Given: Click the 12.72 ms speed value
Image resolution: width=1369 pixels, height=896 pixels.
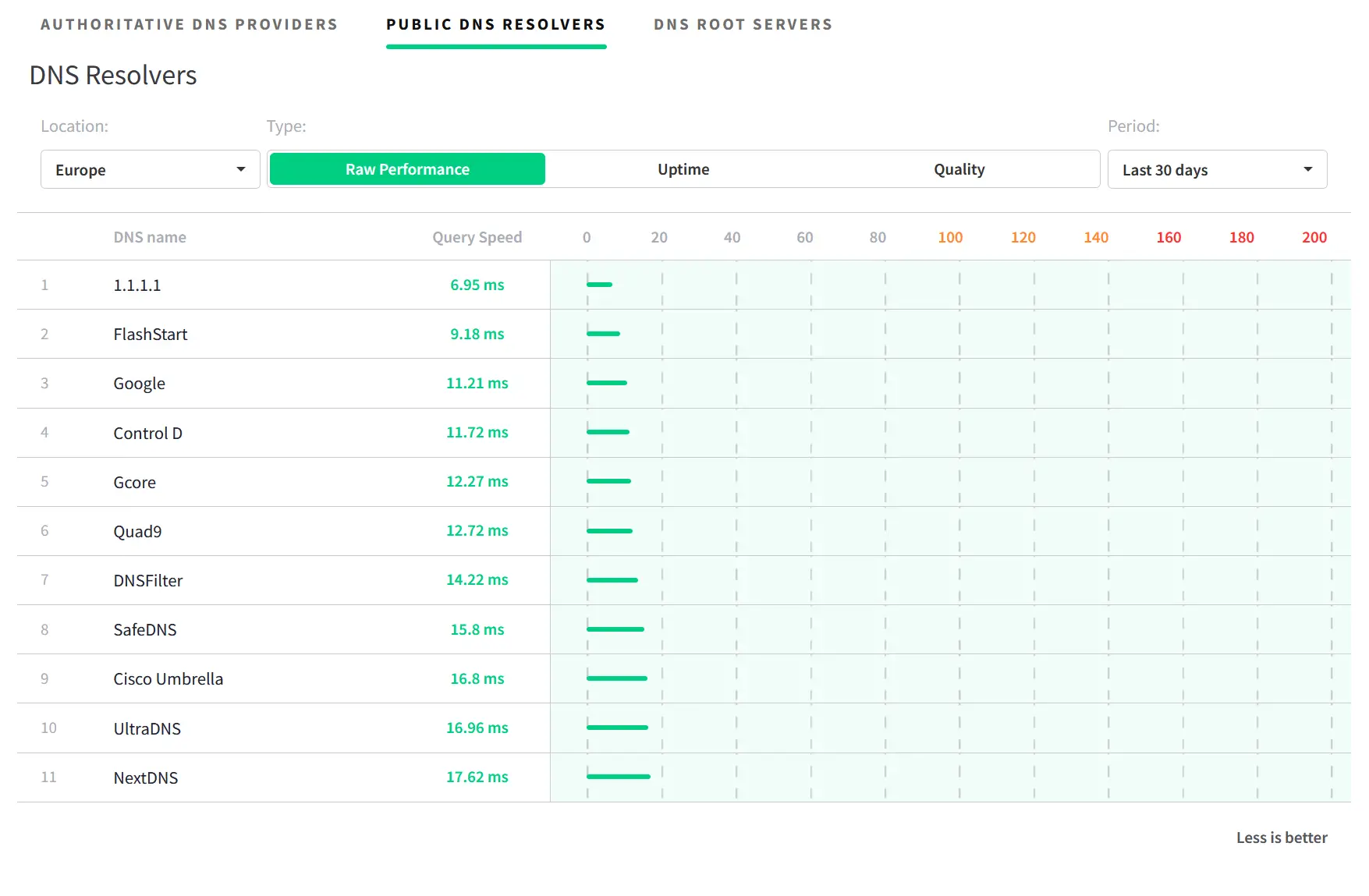Looking at the screenshot, I should coord(477,530).
